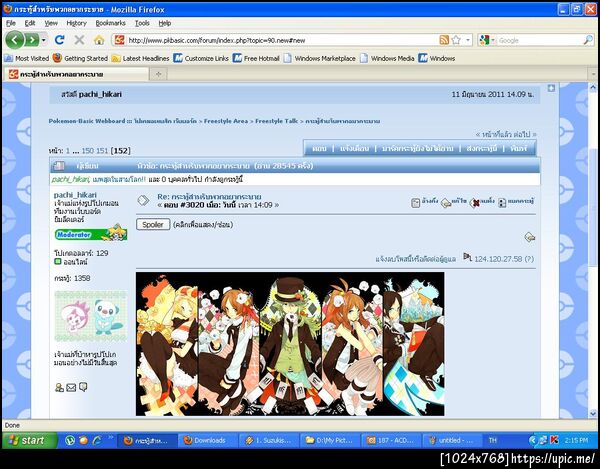
Task: Open the address bar history dropdown
Action: tap(468, 40)
